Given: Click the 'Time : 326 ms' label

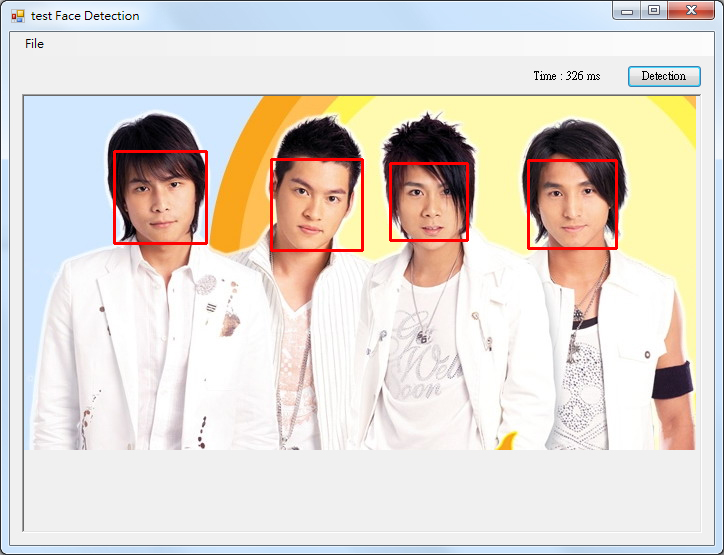Looking at the screenshot, I should click(567, 76).
